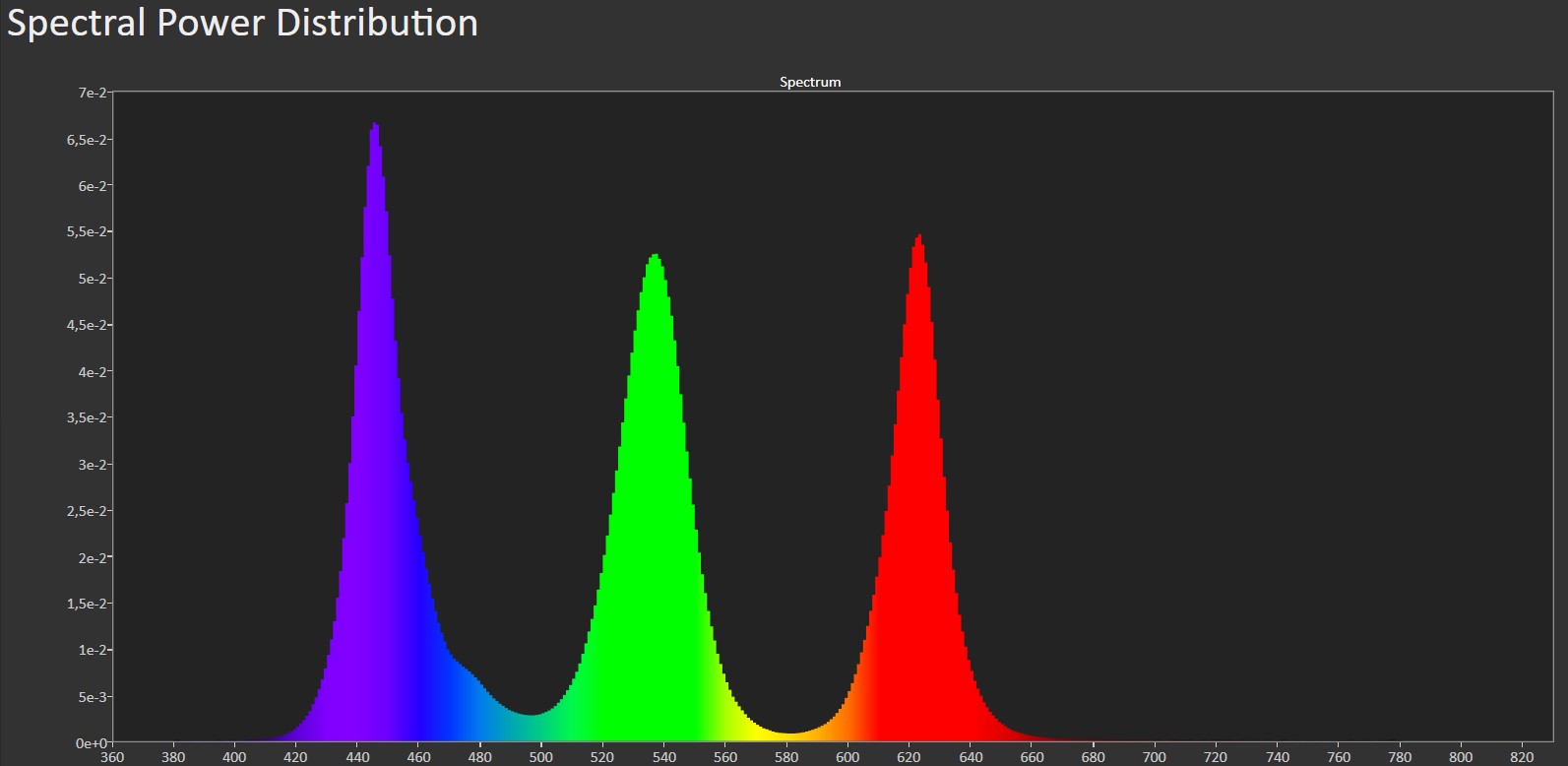Click the 2e-2 y-axis label

coord(92,558)
